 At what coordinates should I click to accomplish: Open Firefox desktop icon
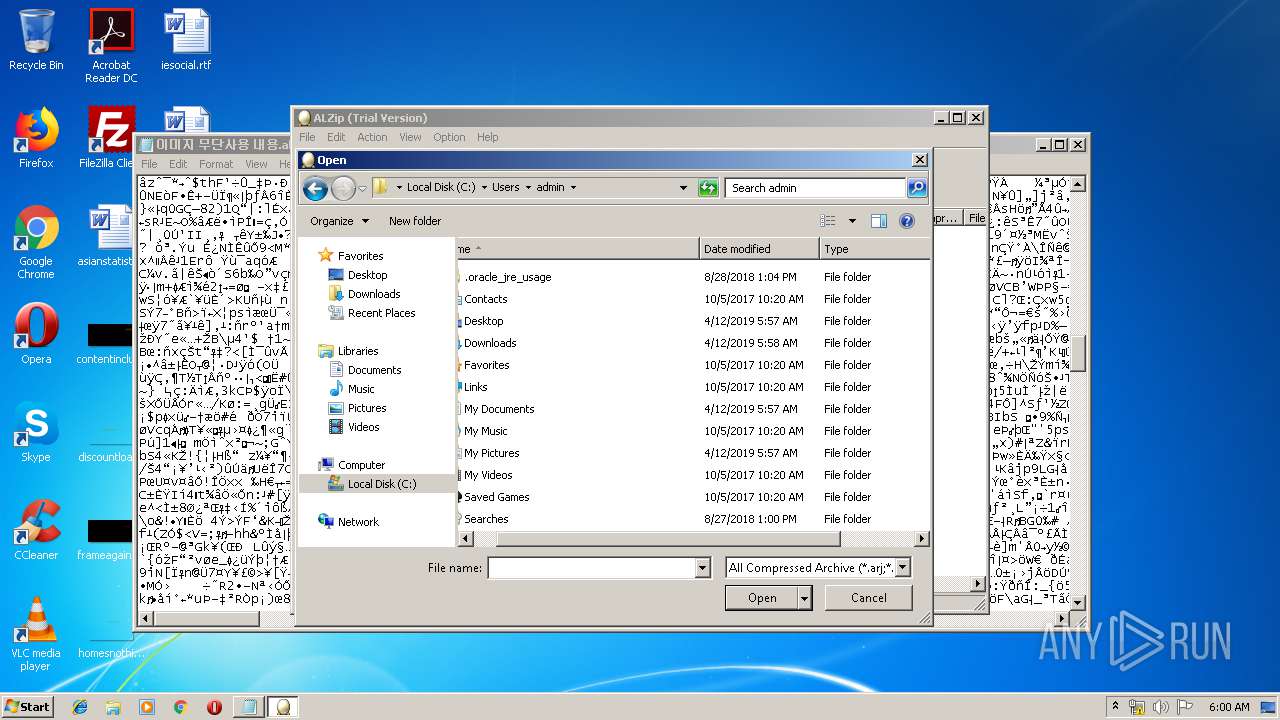(36, 138)
